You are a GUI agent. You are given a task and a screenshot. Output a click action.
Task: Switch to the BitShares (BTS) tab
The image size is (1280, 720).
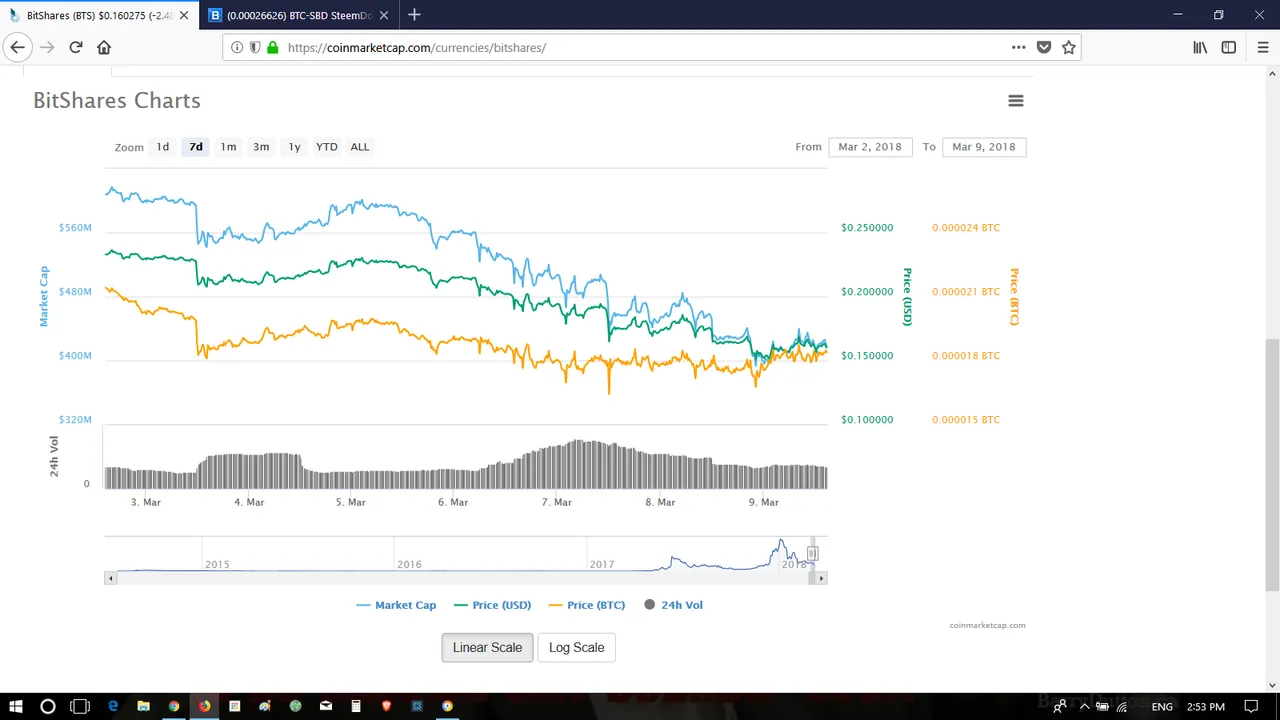(x=99, y=15)
